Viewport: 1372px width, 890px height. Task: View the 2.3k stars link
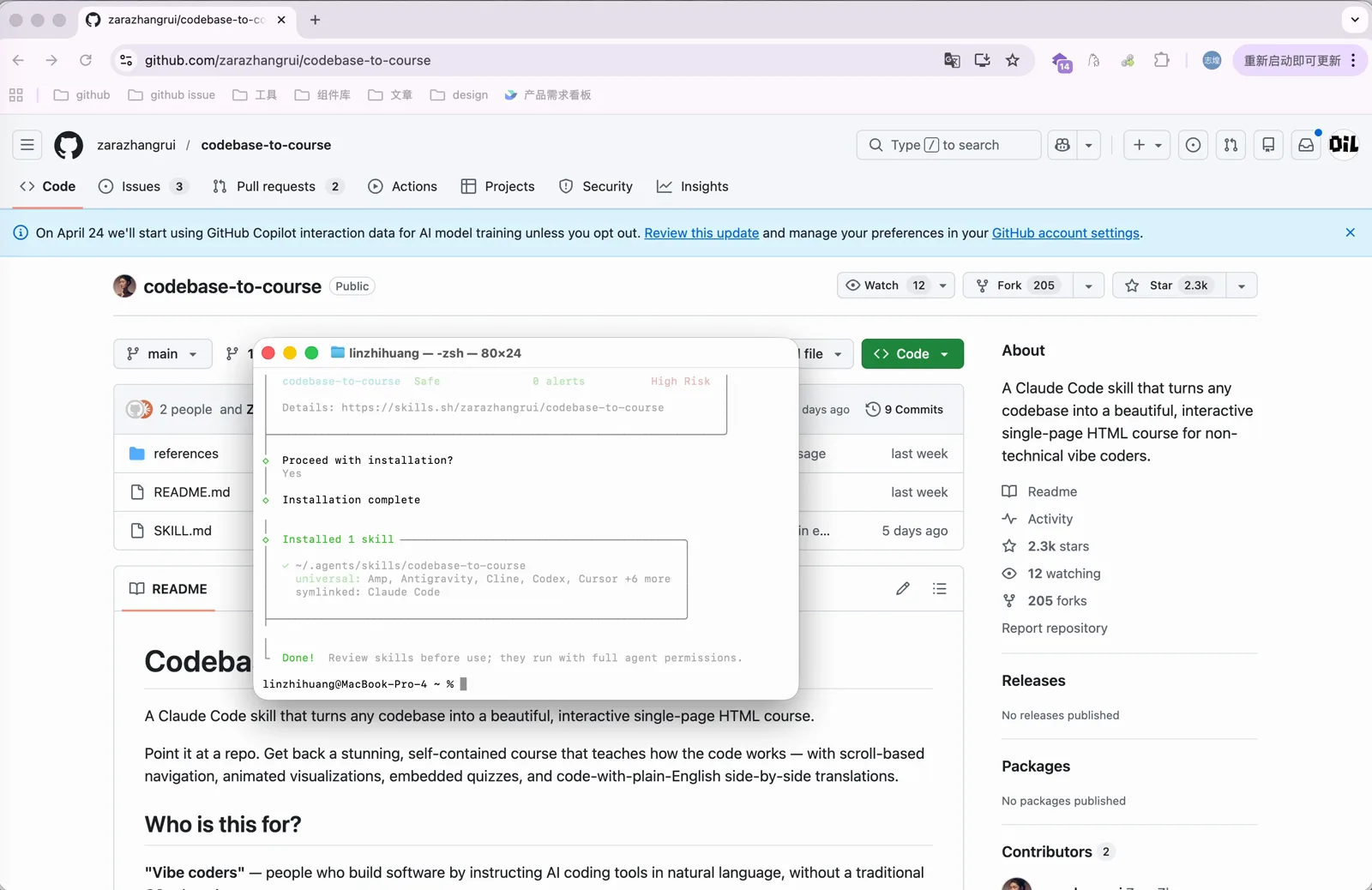[1058, 546]
